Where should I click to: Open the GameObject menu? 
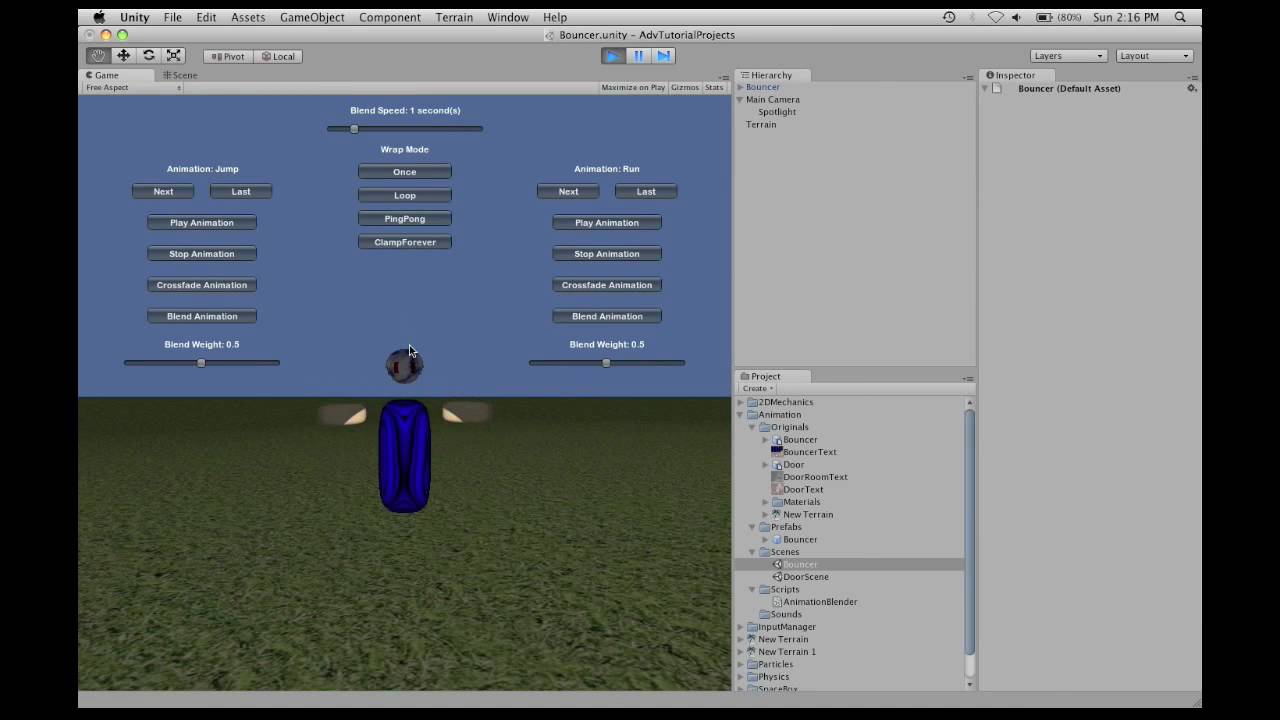pyautogui.click(x=312, y=17)
